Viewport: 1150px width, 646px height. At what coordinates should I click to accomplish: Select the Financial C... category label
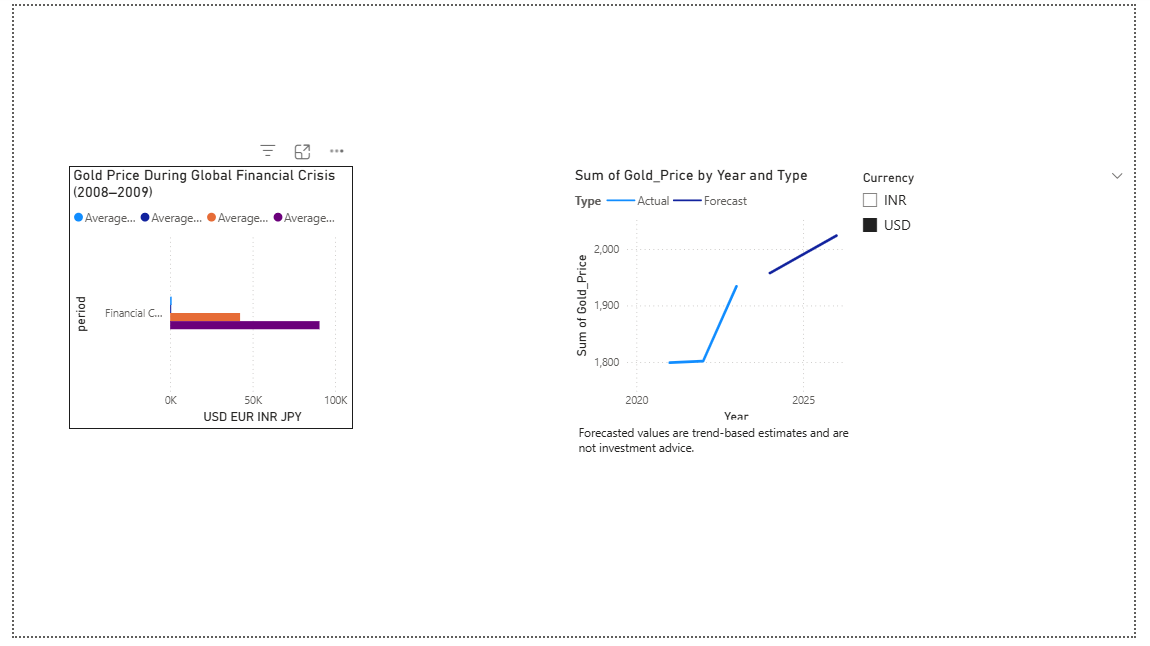click(134, 313)
